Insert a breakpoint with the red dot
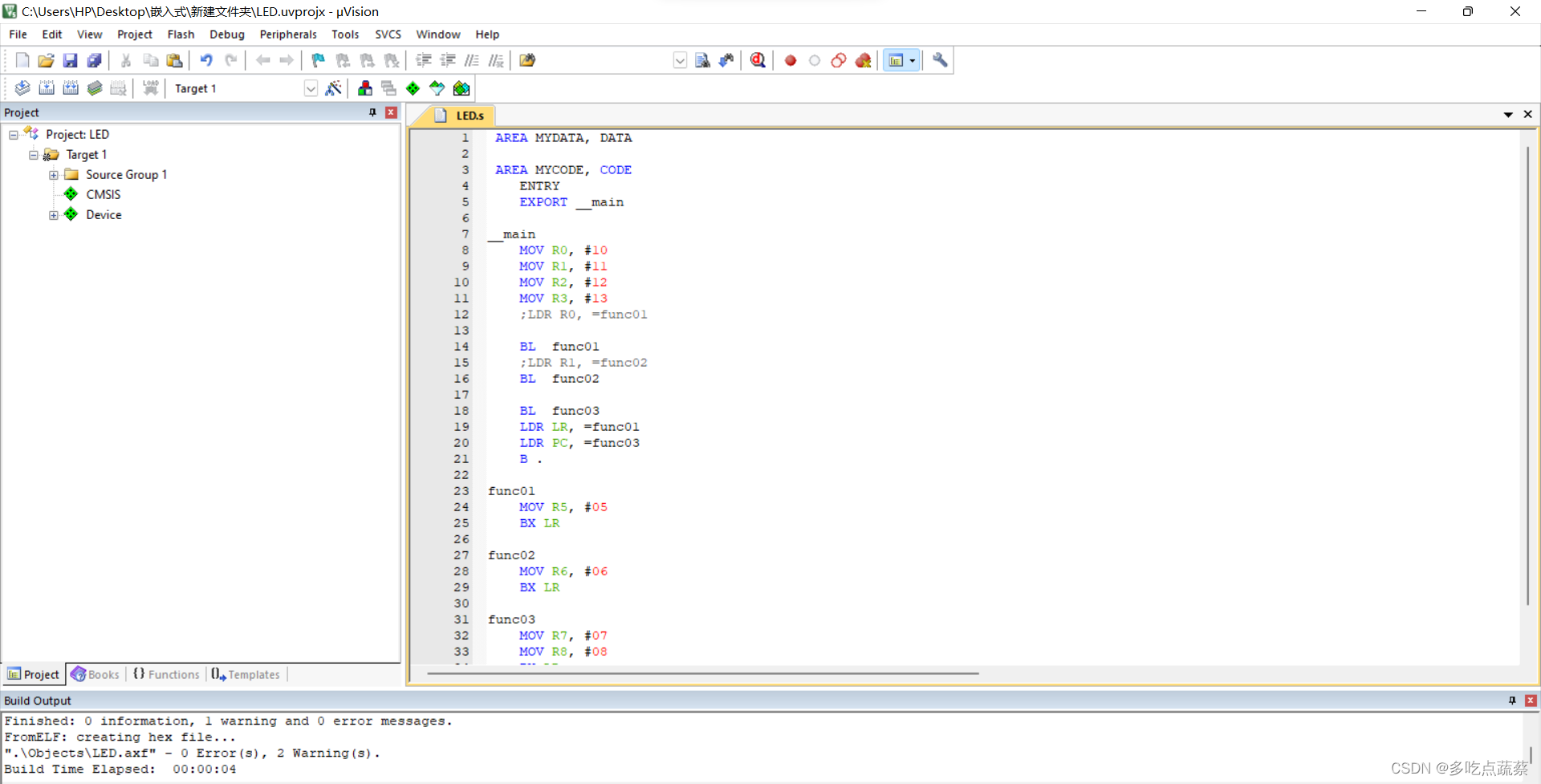 pos(791,60)
